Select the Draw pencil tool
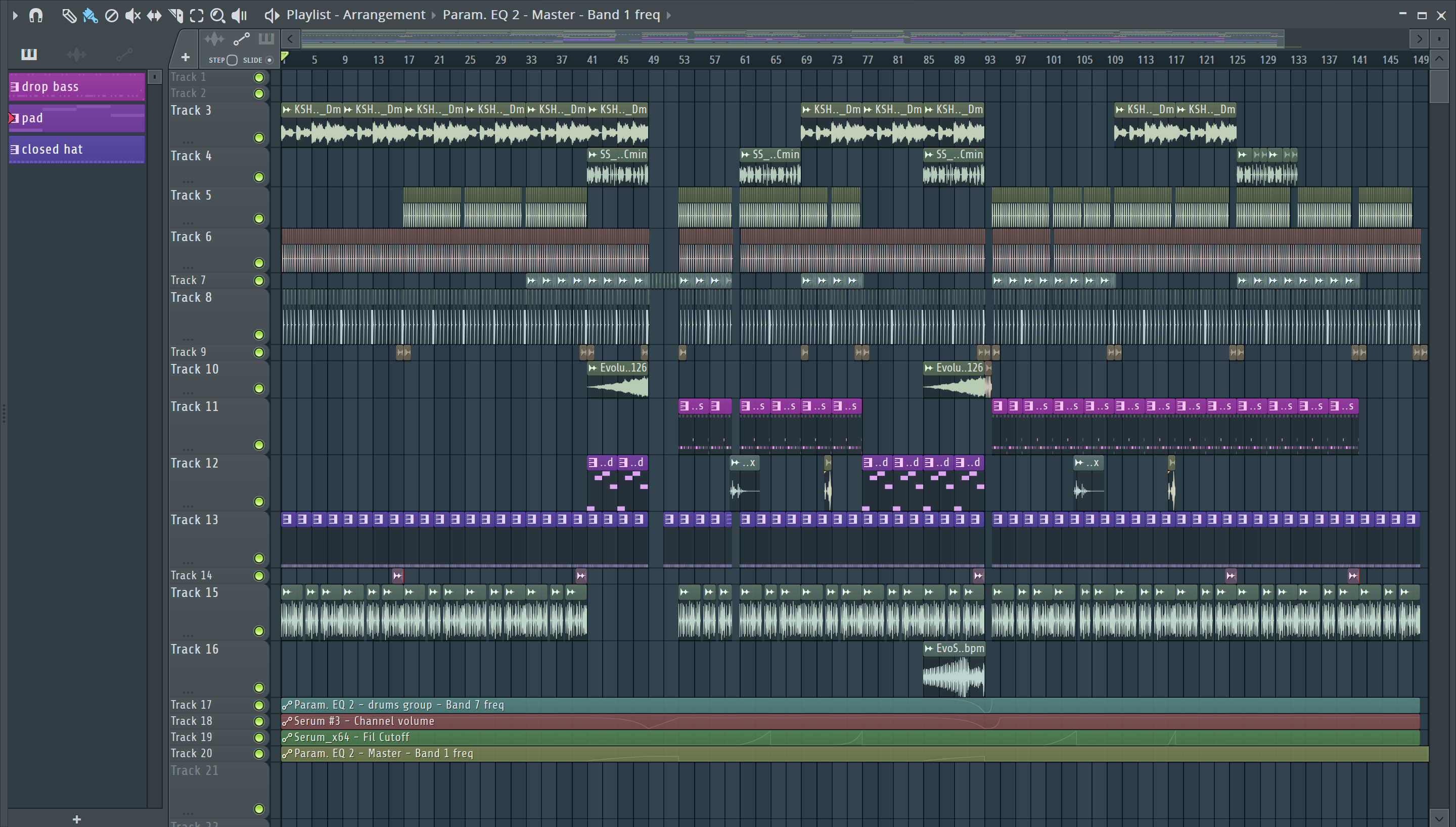Screen dimensions: 1456x827 [69, 15]
